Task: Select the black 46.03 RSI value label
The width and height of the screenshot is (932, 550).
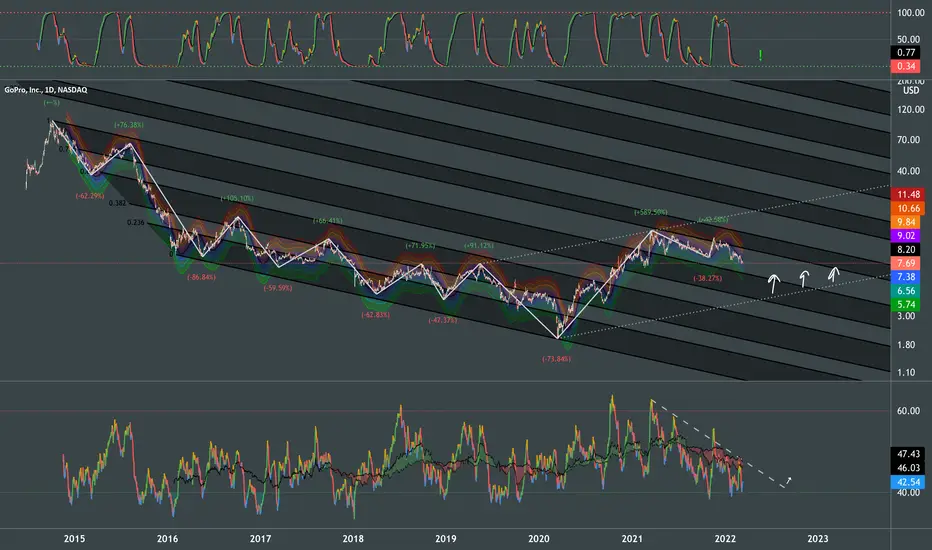Action: [908, 467]
